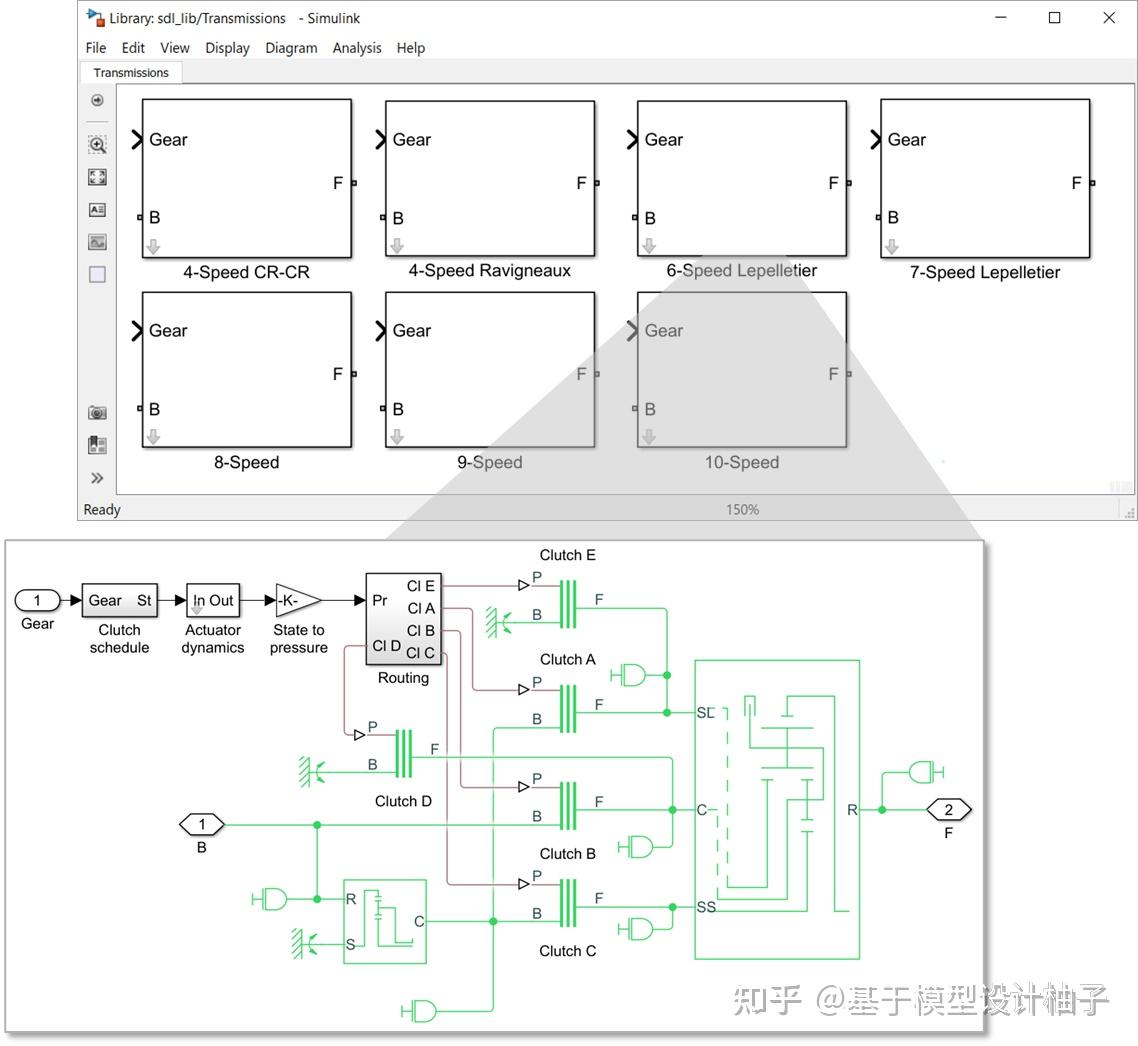Open the Viewmarks icon in the sidebar
The height and width of the screenshot is (1046, 1138).
coord(96,444)
